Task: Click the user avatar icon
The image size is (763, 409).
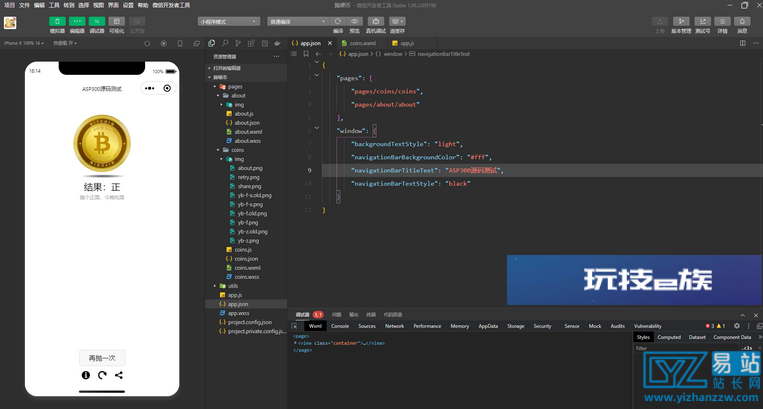Action: tap(10, 22)
